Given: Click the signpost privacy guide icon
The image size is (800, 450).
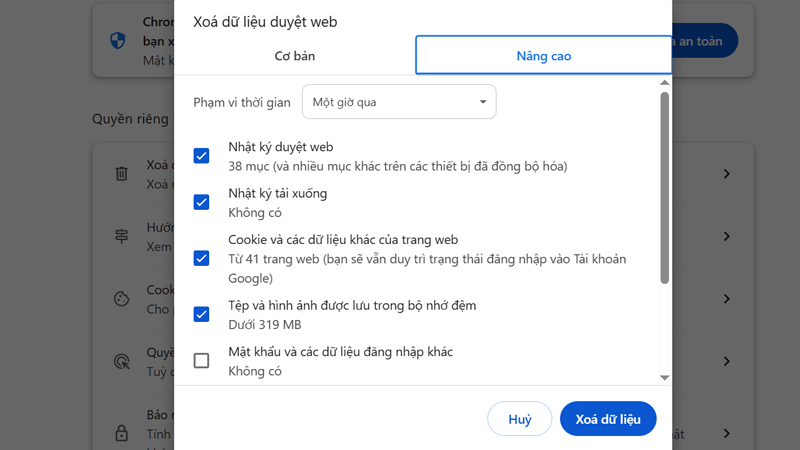Looking at the screenshot, I should 122,237.
